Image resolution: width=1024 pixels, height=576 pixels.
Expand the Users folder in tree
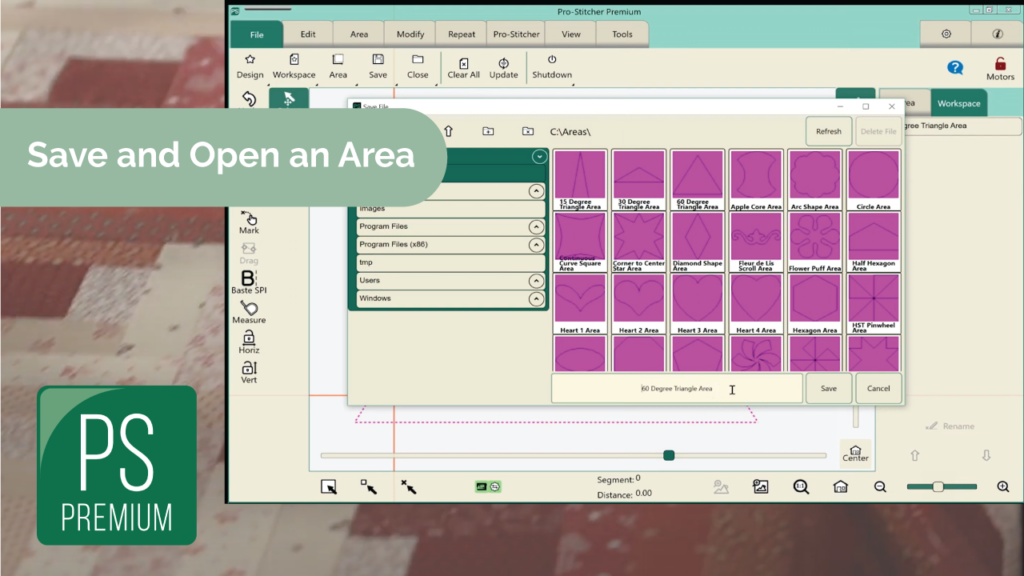(536, 281)
